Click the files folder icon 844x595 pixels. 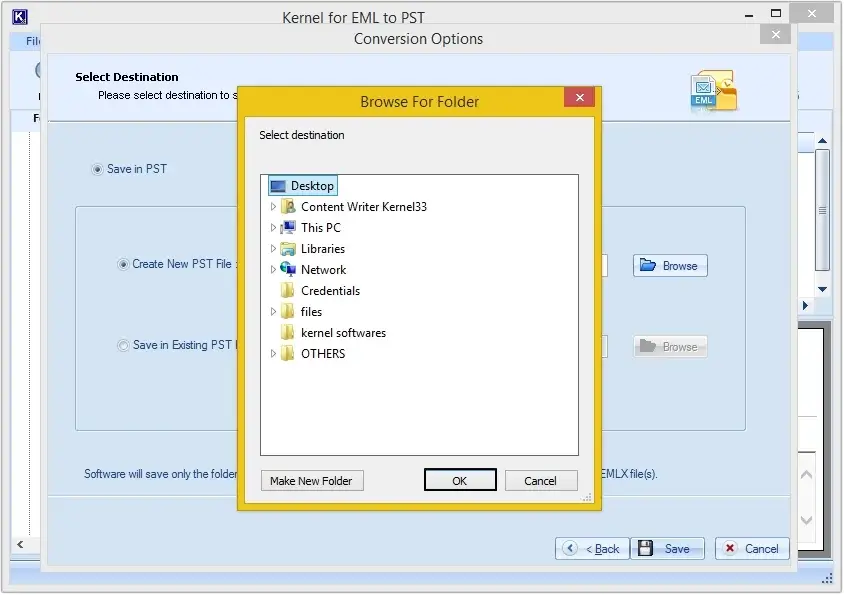(288, 312)
